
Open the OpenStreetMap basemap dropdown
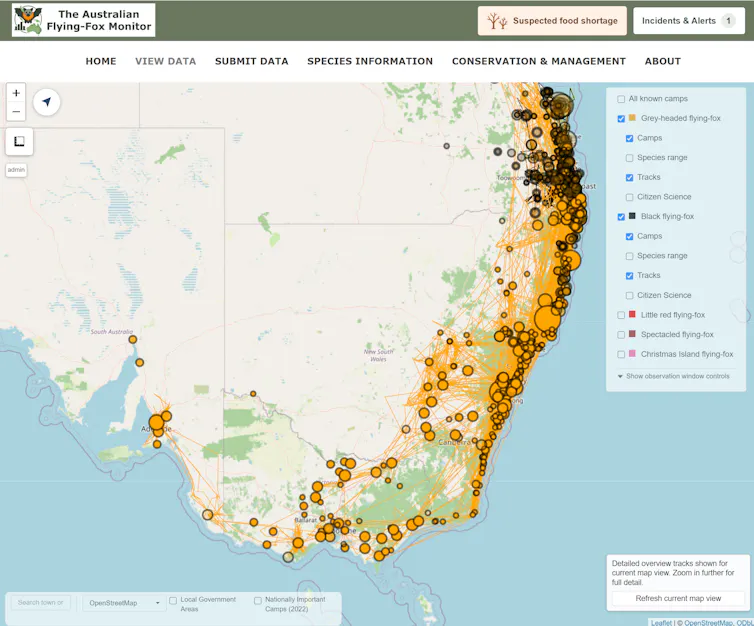point(125,603)
